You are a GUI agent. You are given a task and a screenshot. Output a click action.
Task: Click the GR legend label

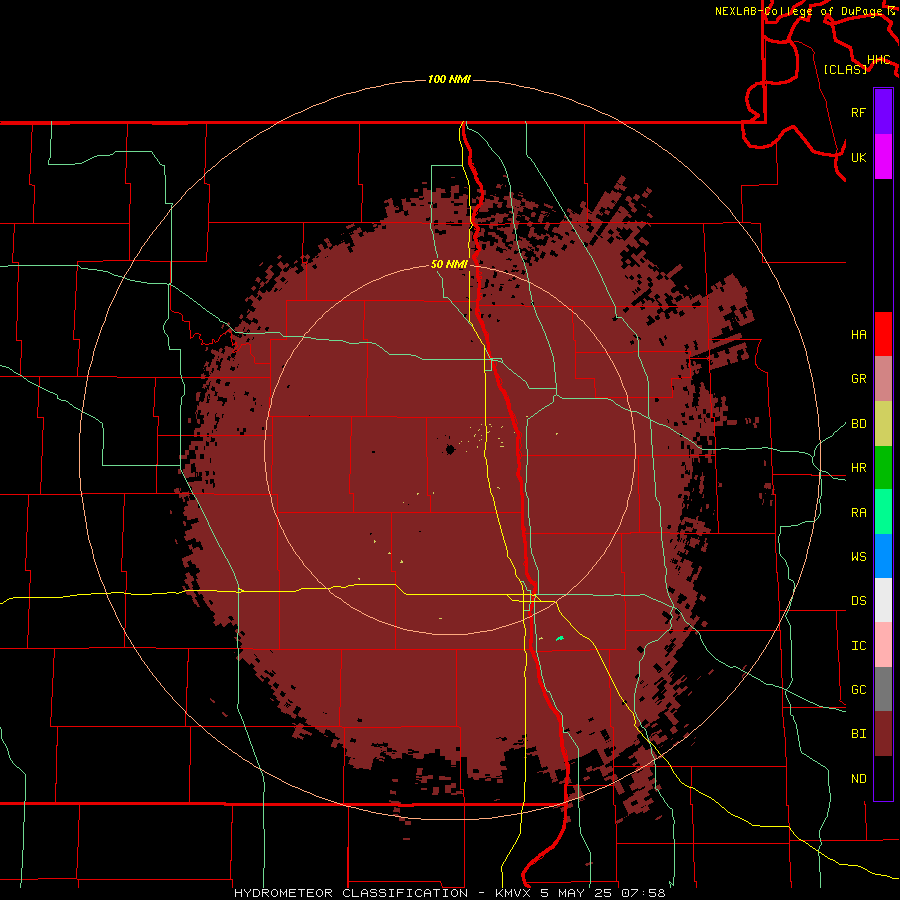click(x=858, y=379)
